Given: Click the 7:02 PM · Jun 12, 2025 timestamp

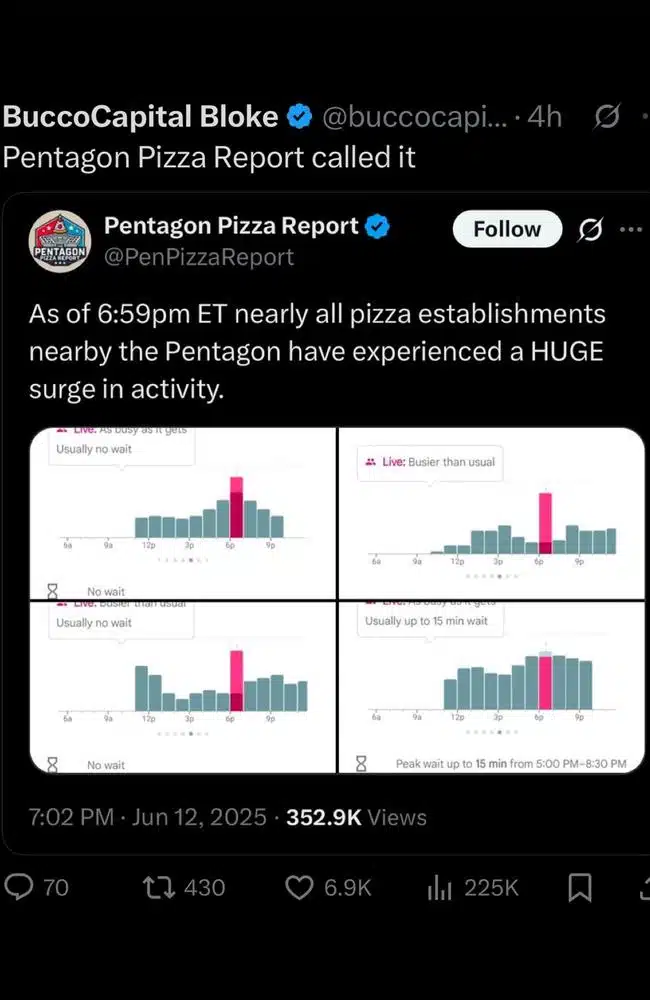Looking at the screenshot, I should pyautogui.click(x=148, y=817).
